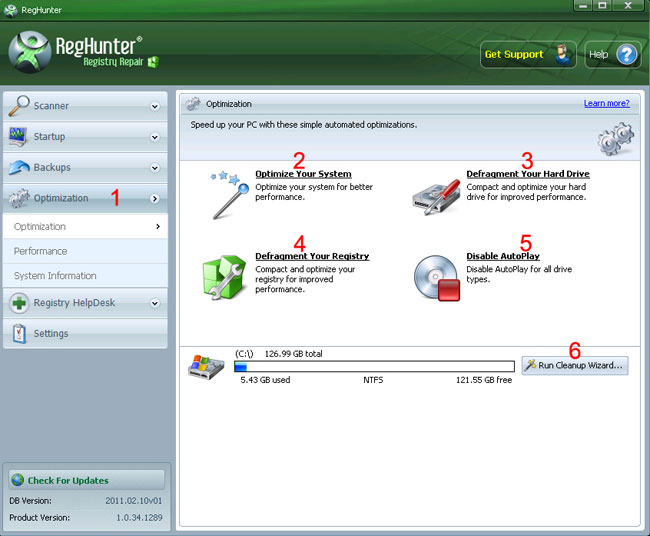Click the Get Support technician icon
The height and width of the screenshot is (536, 650).
click(565, 55)
